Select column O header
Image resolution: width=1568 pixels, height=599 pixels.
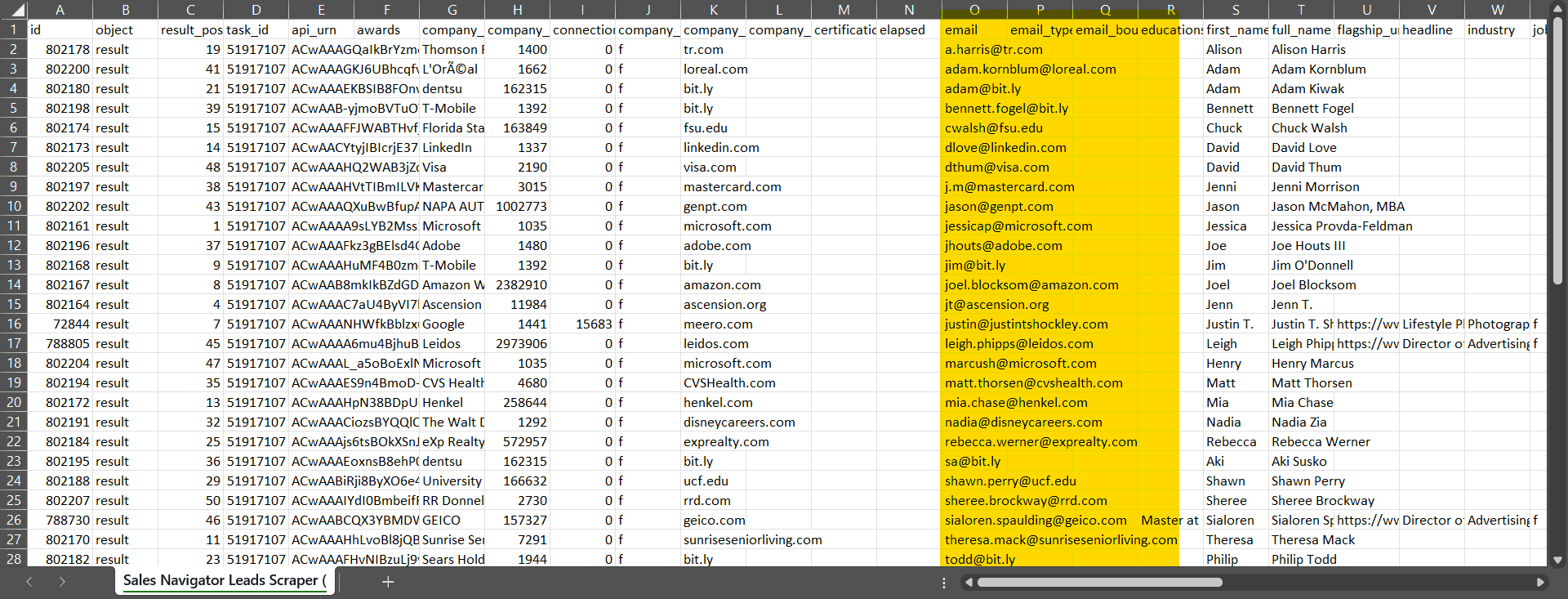[x=974, y=10]
